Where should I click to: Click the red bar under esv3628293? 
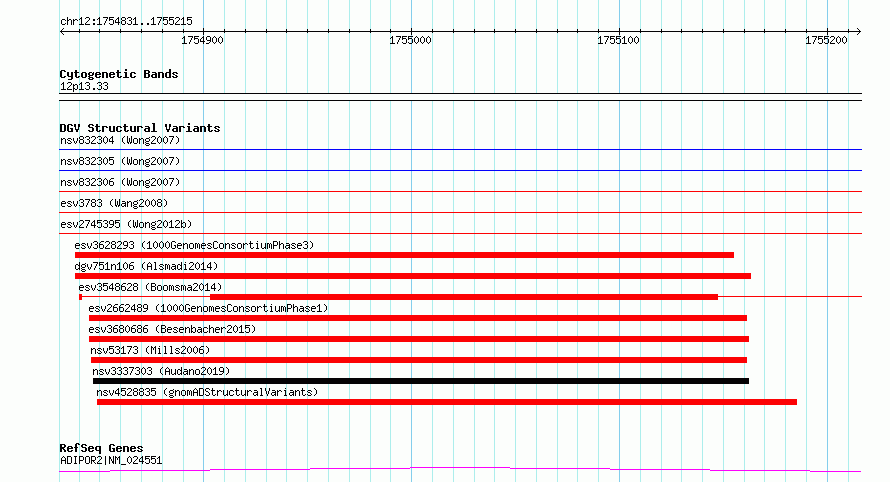point(404,255)
